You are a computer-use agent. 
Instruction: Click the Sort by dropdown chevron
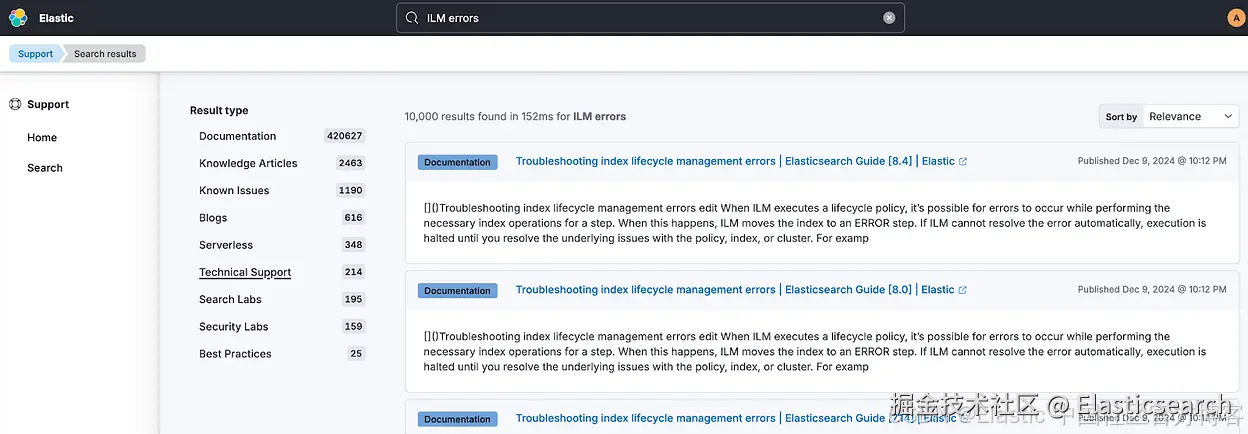(1229, 117)
